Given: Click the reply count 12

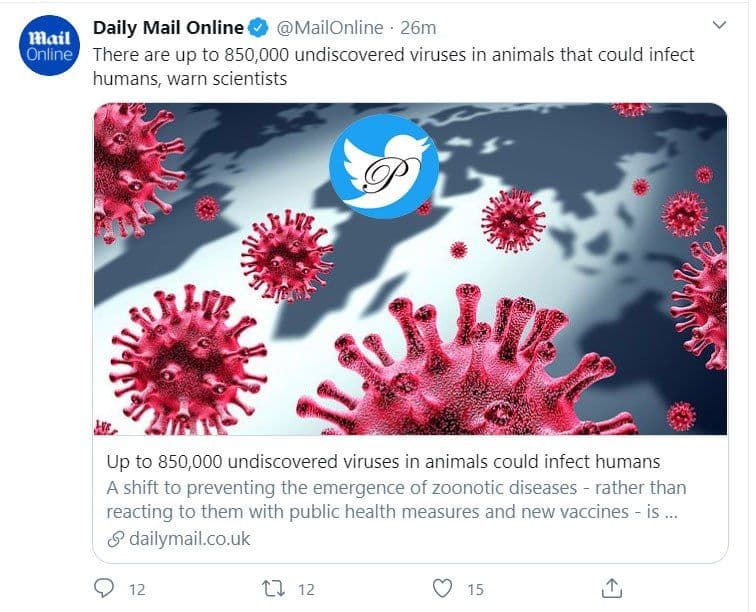Looking at the screenshot, I should [x=137, y=589].
